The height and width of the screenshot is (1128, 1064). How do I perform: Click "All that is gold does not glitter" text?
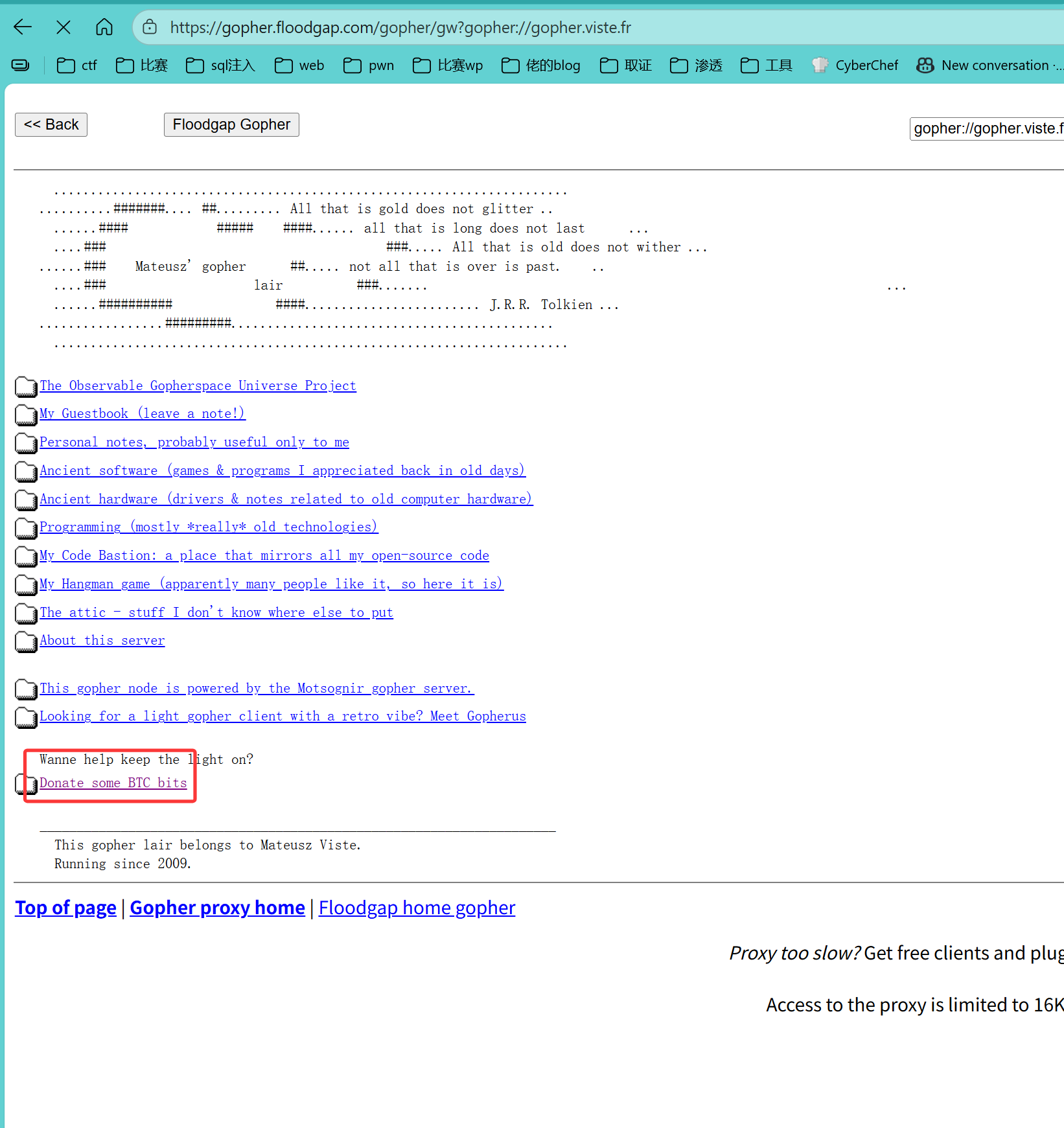click(412, 209)
